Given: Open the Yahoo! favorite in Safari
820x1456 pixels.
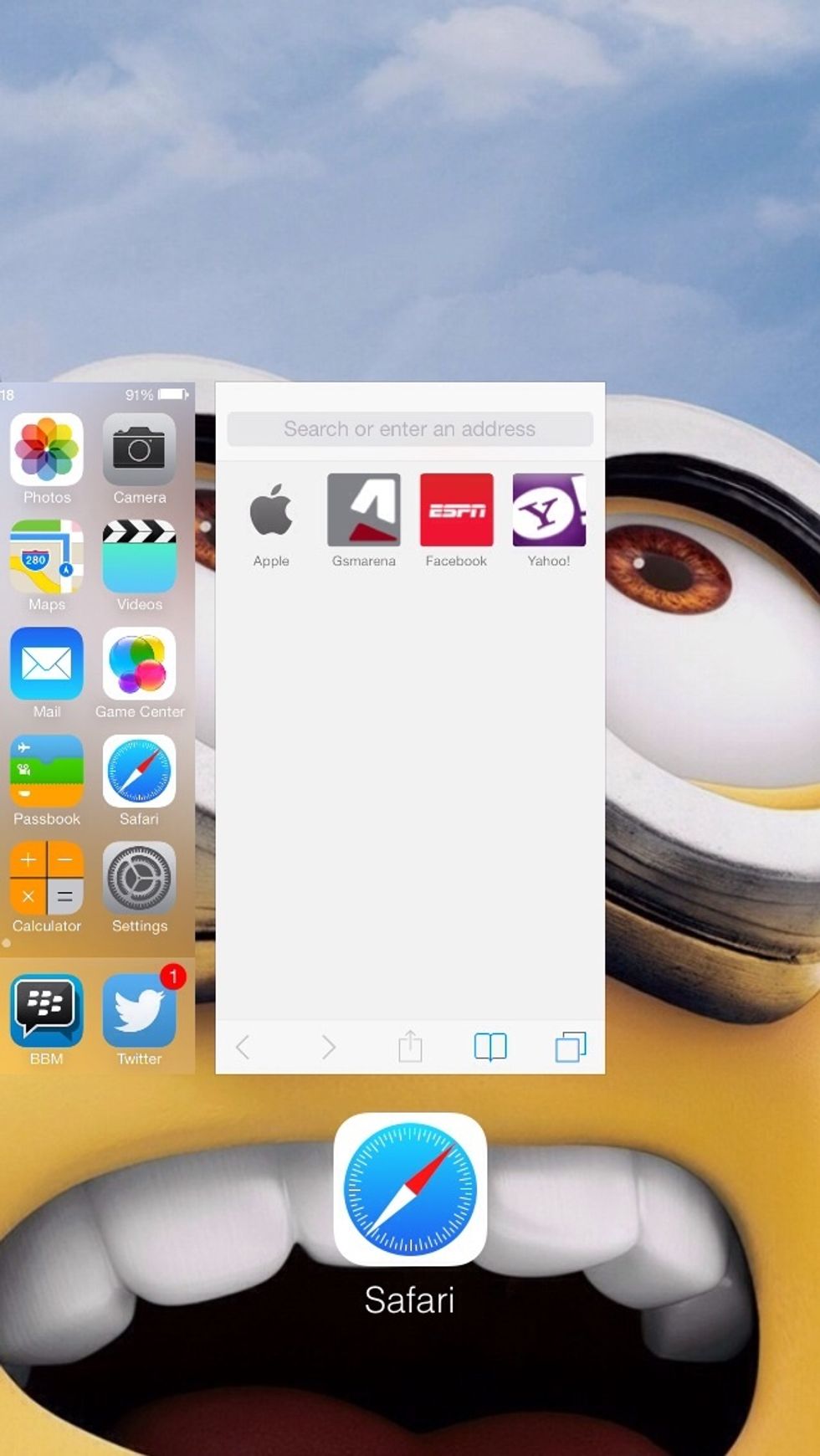Looking at the screenshot, I should coord(549,510).
